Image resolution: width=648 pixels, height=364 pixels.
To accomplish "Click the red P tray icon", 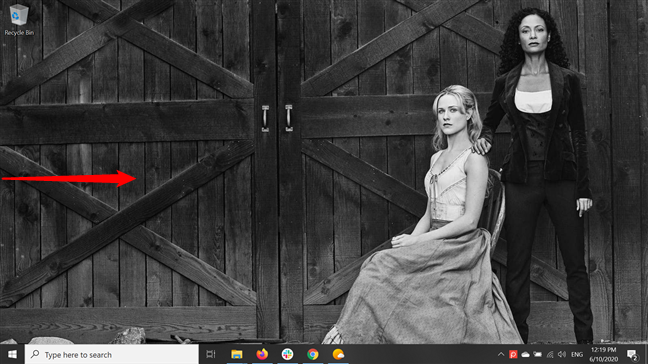I will [513, 354].
